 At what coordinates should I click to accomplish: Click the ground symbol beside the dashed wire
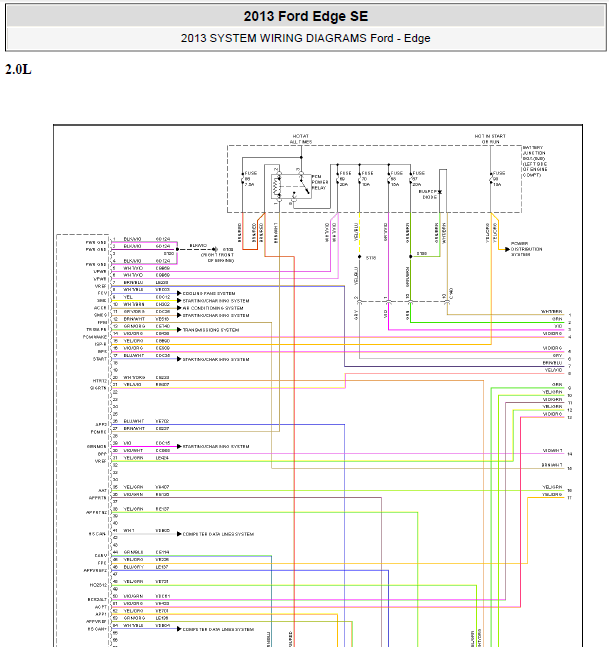(215, 249)
